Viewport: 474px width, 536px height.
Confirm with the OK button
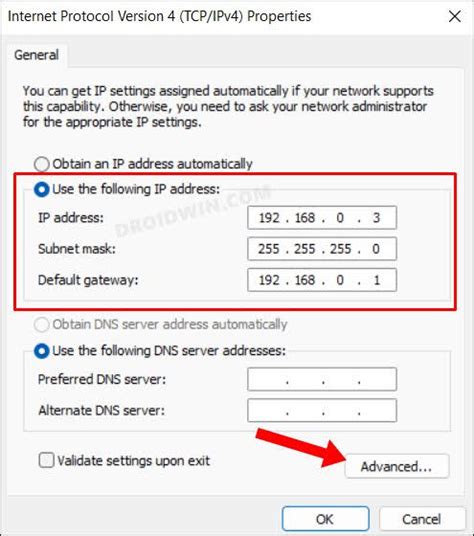(325, 519)
